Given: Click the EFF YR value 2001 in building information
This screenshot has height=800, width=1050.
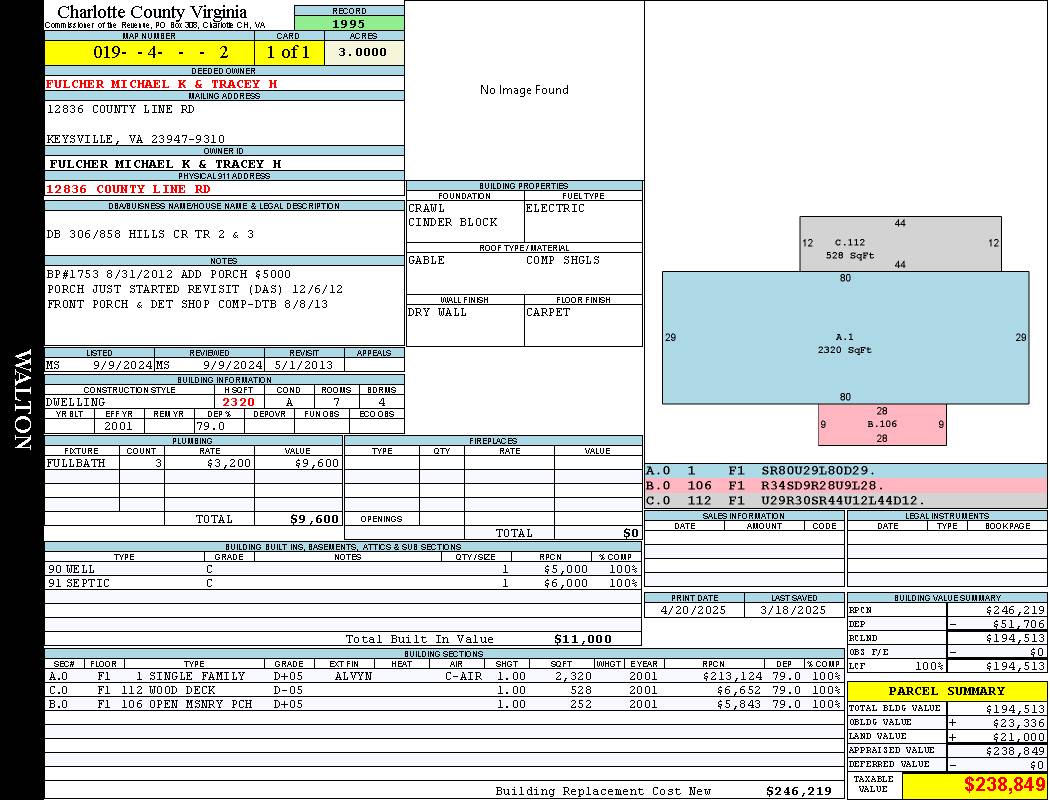Looking at the screenshot, I should (x=118, y=426).
